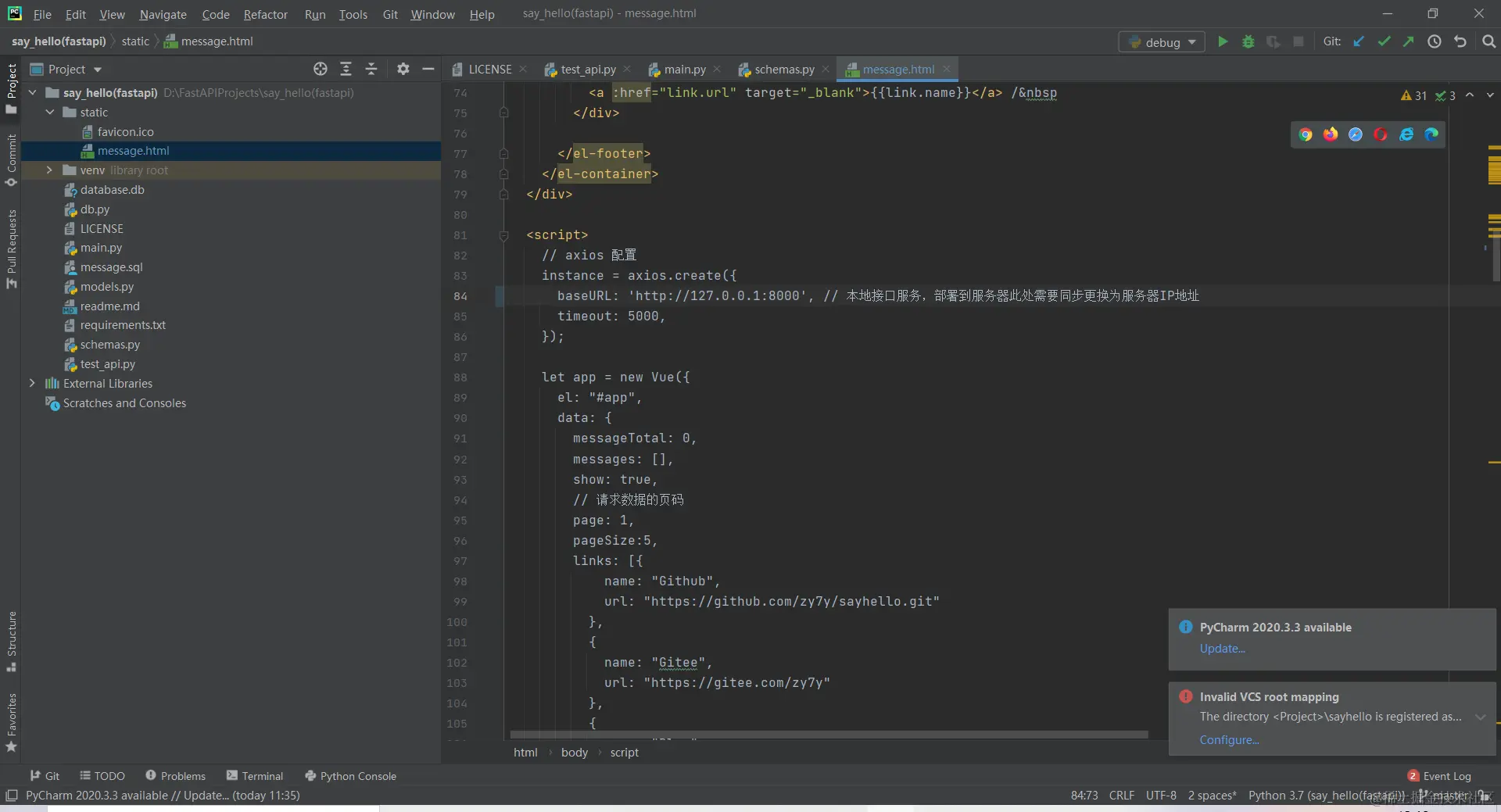Image resolution: width=1501 pixels, height=812 pixels.
Task: Start debugging with the bug icon
Action: 1248,41
